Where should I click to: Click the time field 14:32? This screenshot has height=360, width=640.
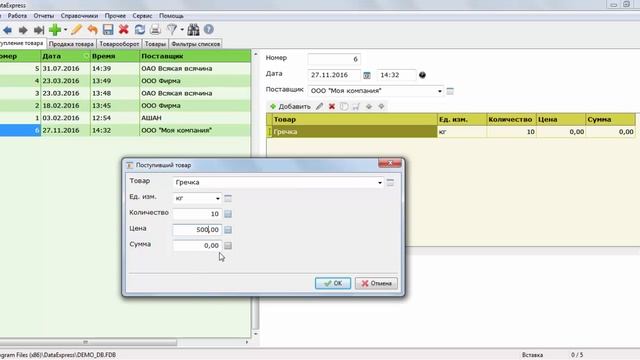point(396,75)
